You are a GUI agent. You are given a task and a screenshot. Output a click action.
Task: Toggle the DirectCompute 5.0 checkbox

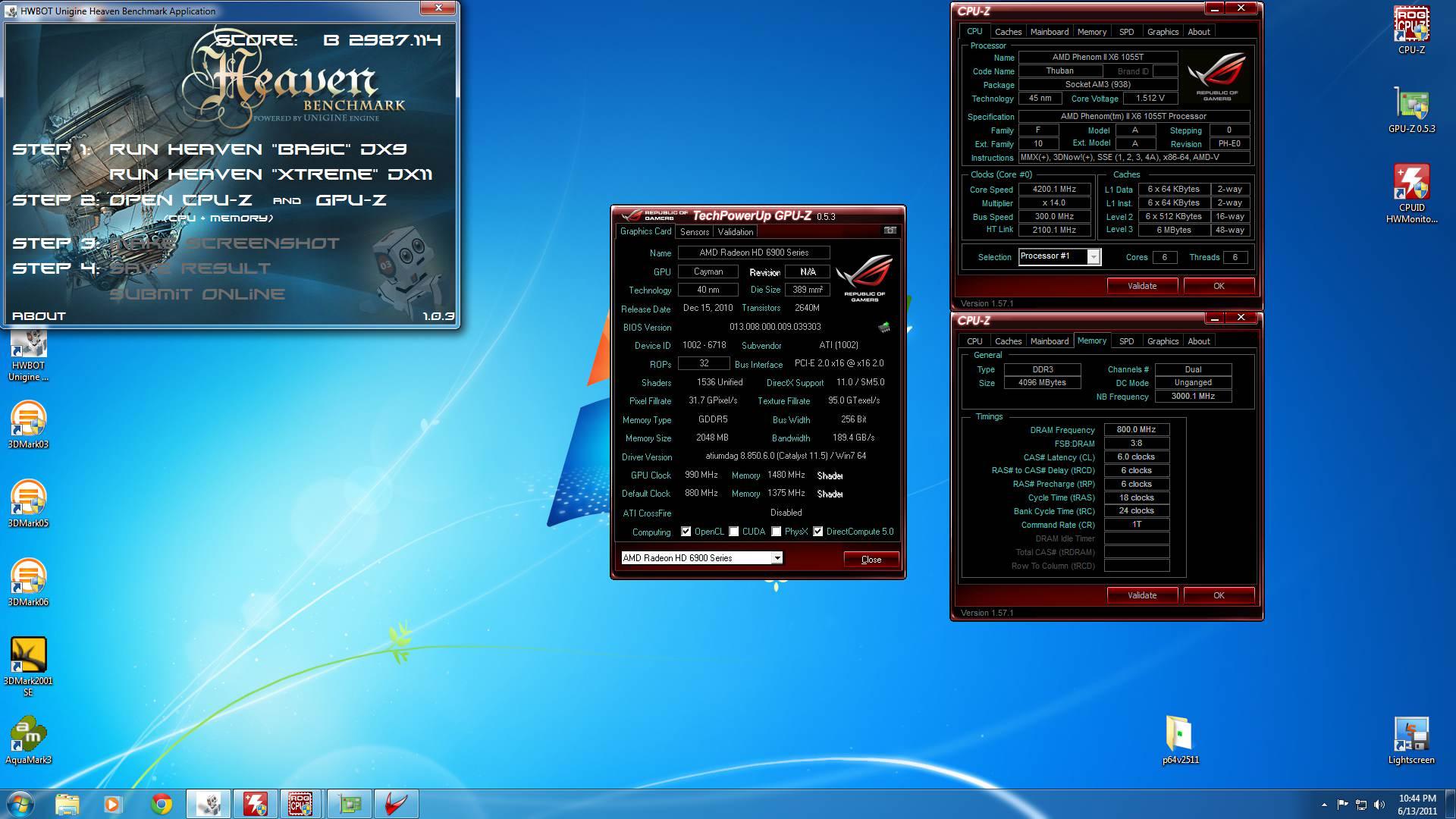point(817,532)
